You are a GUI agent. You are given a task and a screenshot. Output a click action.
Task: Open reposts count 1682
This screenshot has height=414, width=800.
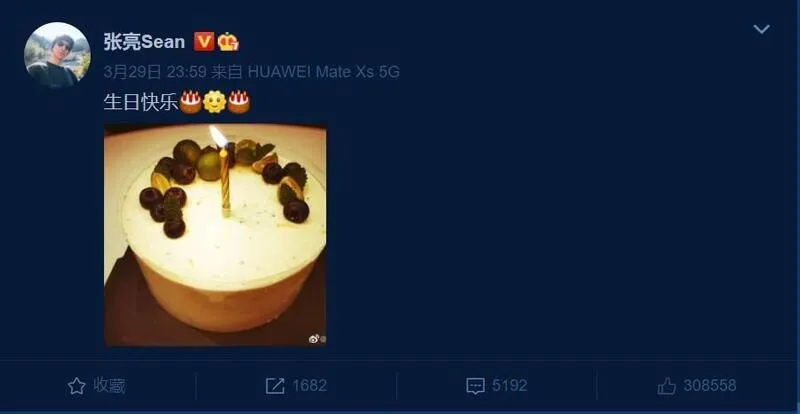click(310, 385)
